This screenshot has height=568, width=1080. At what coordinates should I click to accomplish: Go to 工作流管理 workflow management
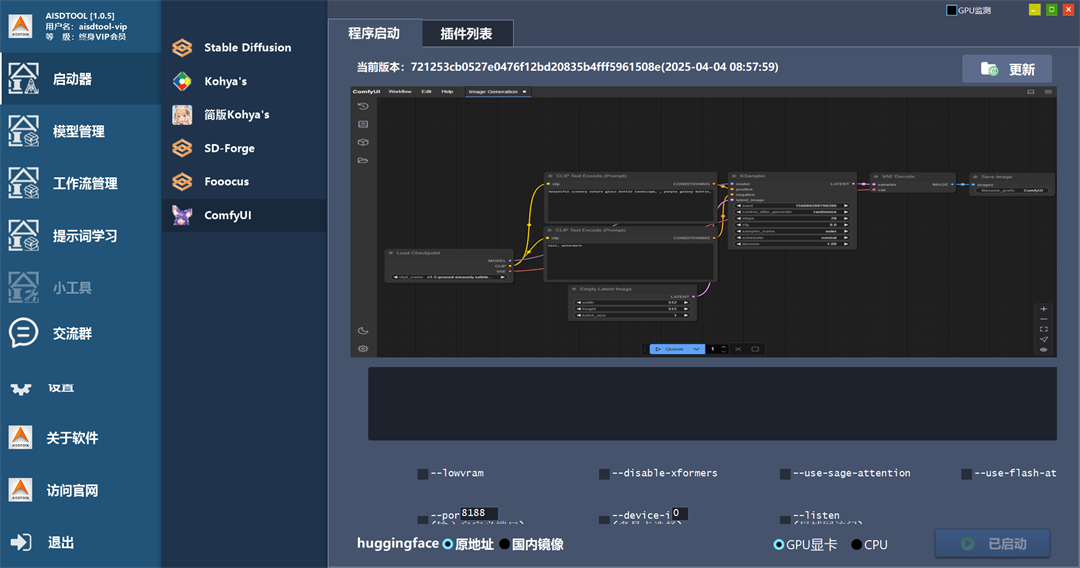(x=84, y=183)
